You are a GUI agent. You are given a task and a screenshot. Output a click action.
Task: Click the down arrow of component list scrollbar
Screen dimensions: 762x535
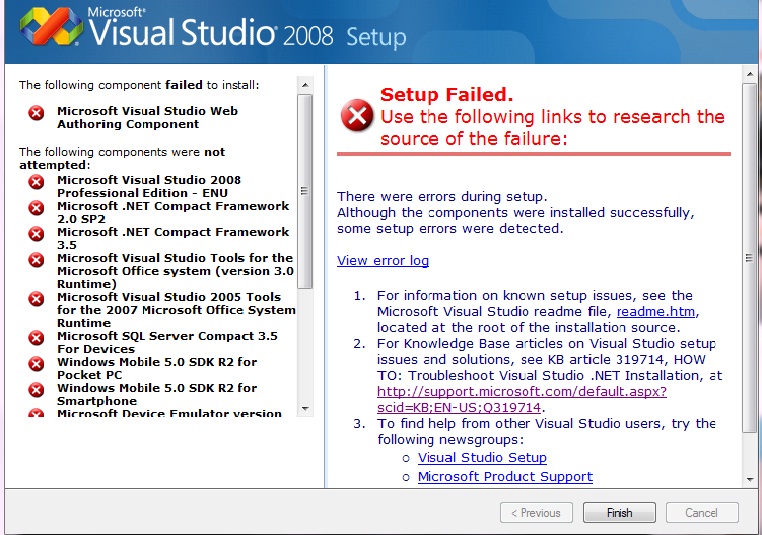click(x=305, y=409)
